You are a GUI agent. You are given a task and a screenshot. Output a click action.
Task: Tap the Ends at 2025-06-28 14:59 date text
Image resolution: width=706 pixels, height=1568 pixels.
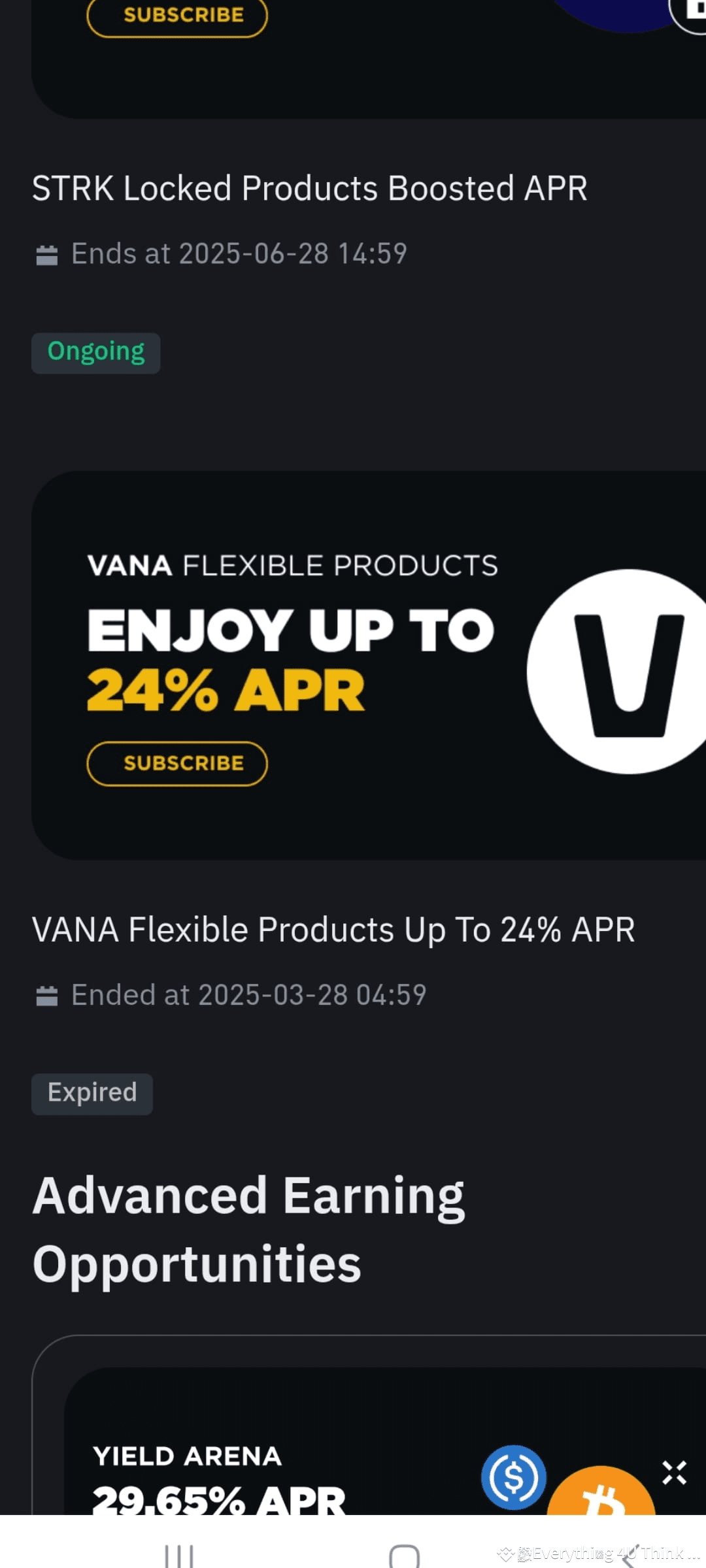[239, 253]
